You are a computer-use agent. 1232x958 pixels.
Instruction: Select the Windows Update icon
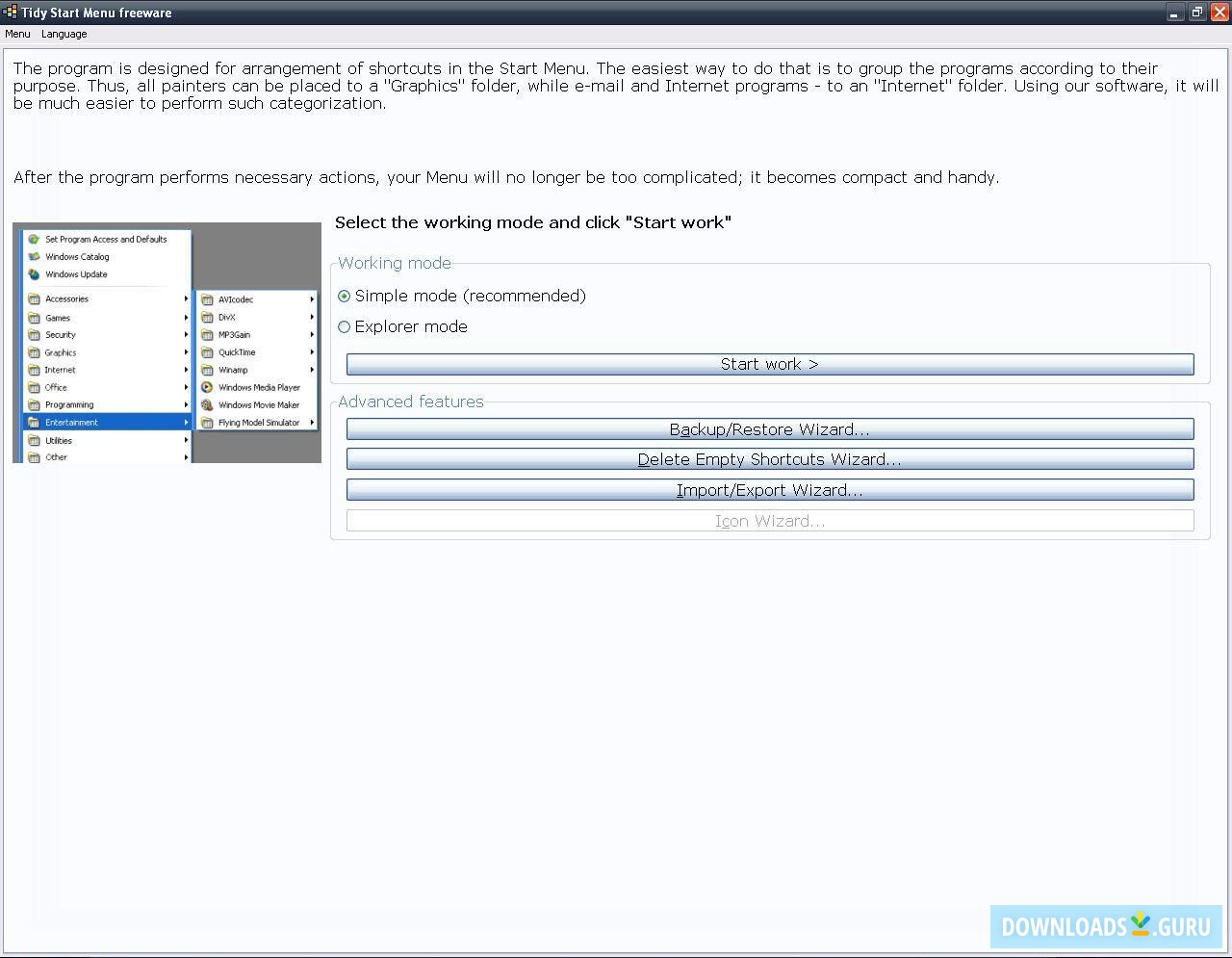point(34,274)
